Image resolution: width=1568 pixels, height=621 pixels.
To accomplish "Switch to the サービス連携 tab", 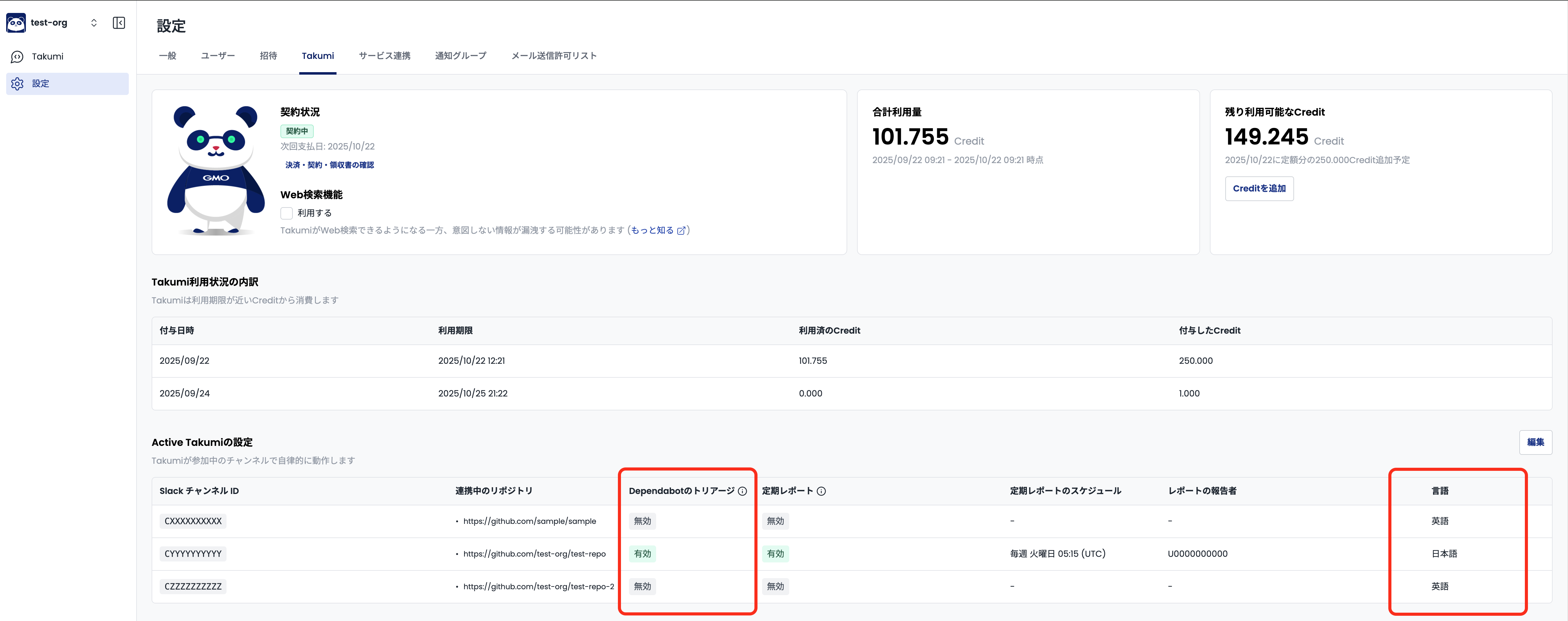I will (384, 56).
